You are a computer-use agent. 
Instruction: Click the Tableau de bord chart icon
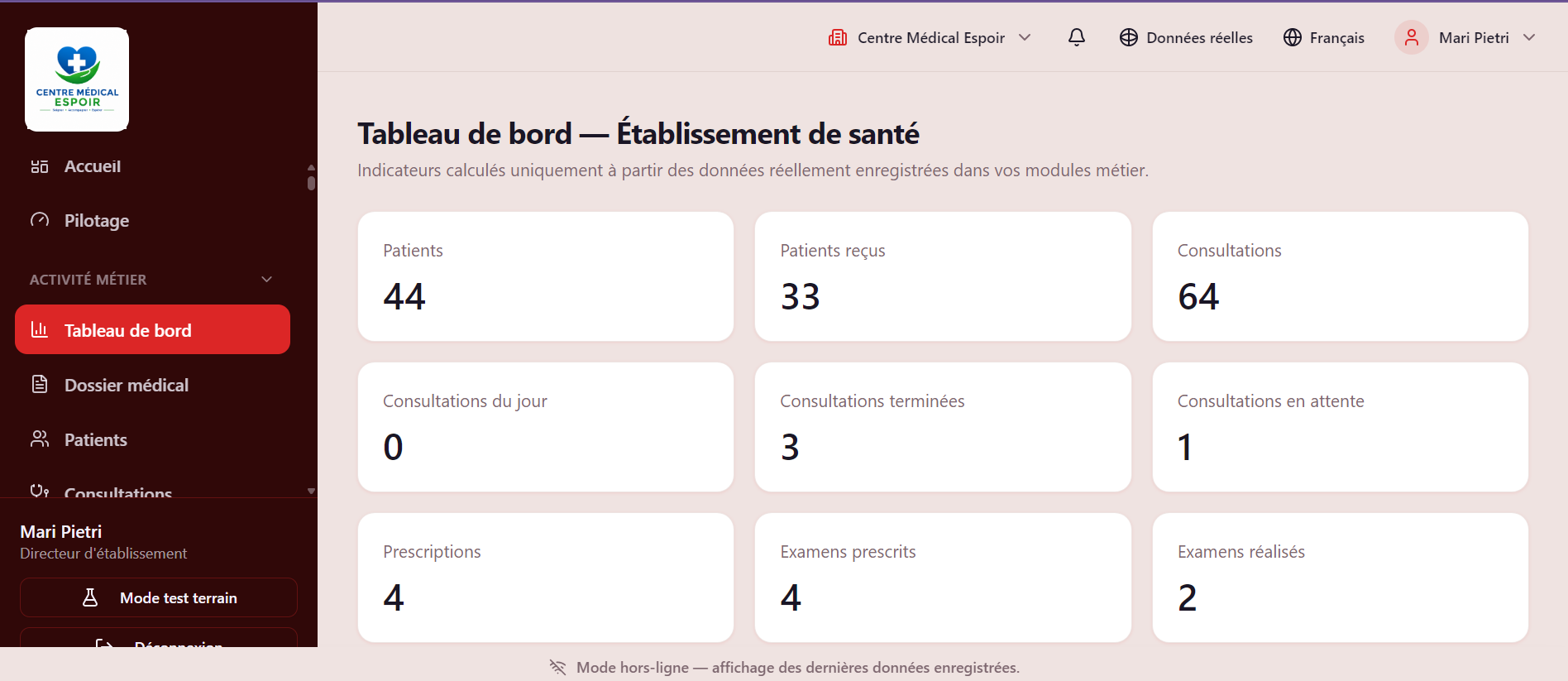point(40,329)
